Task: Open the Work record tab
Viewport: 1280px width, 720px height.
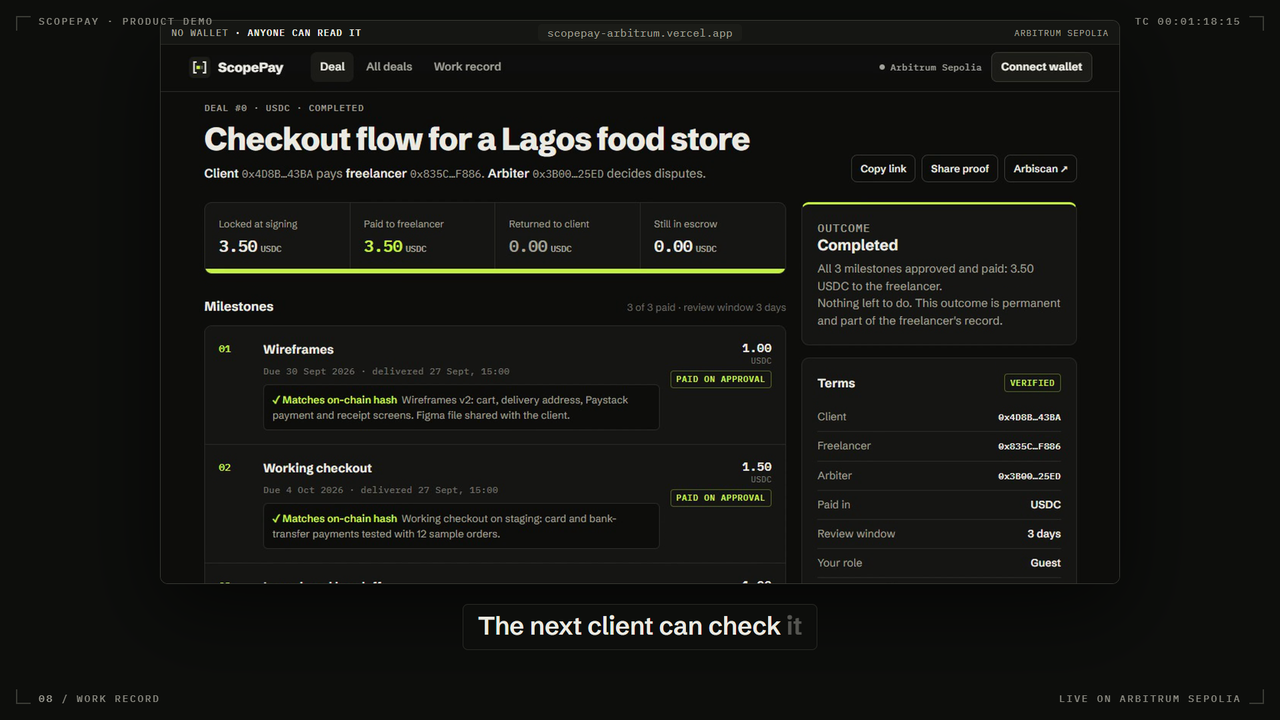Action: pyautogui.click(x=467, y=67)
